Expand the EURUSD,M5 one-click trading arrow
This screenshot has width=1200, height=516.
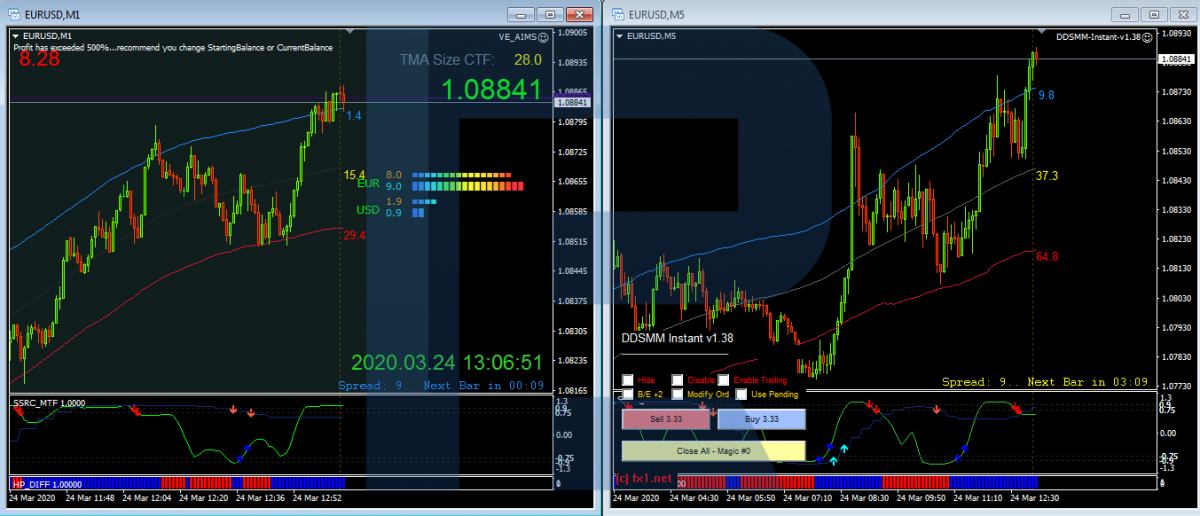coord(620,36)
